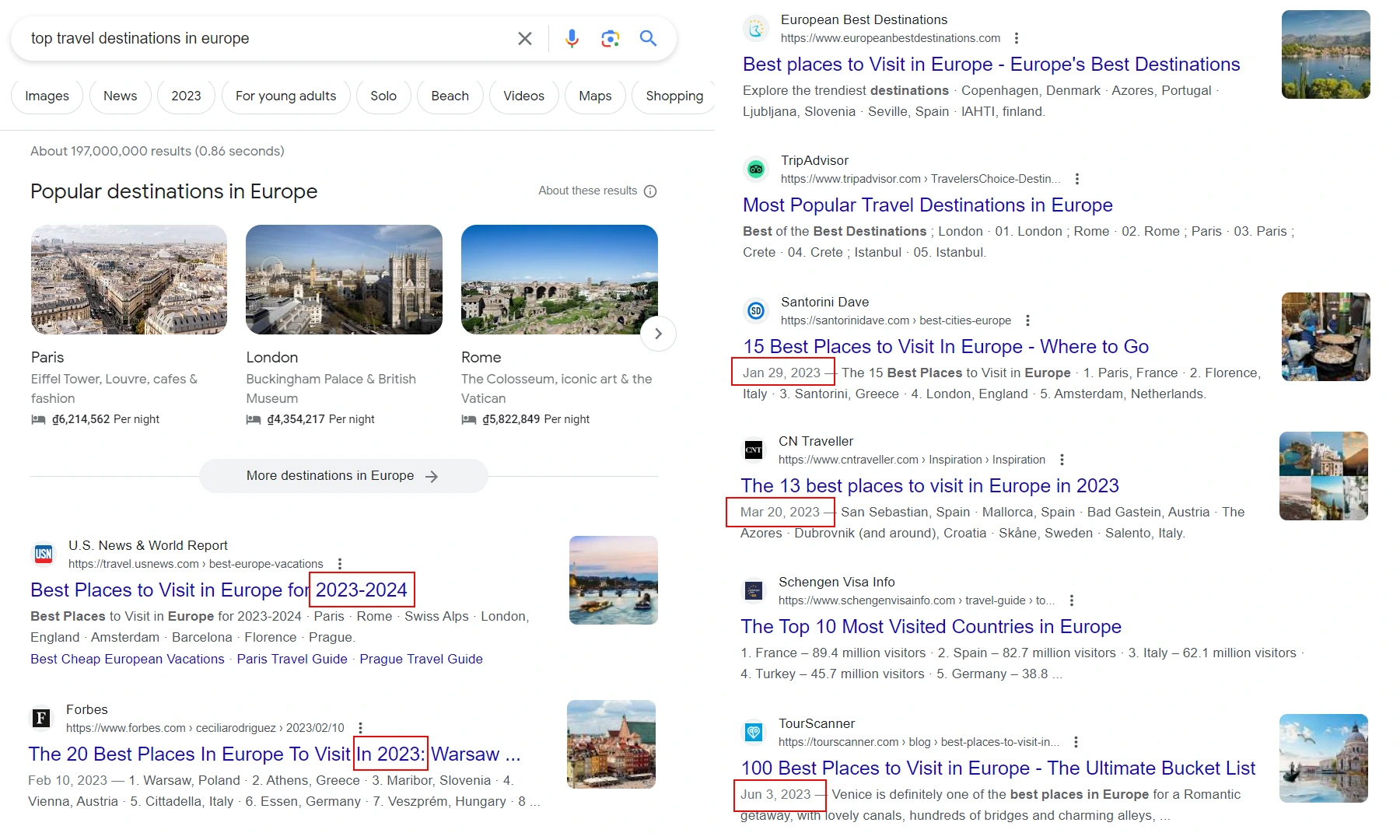Screen dimensions: 1400x840
Task: Click the U.S. News favicon
Action: pyautogui.click(x=44, y=554)
